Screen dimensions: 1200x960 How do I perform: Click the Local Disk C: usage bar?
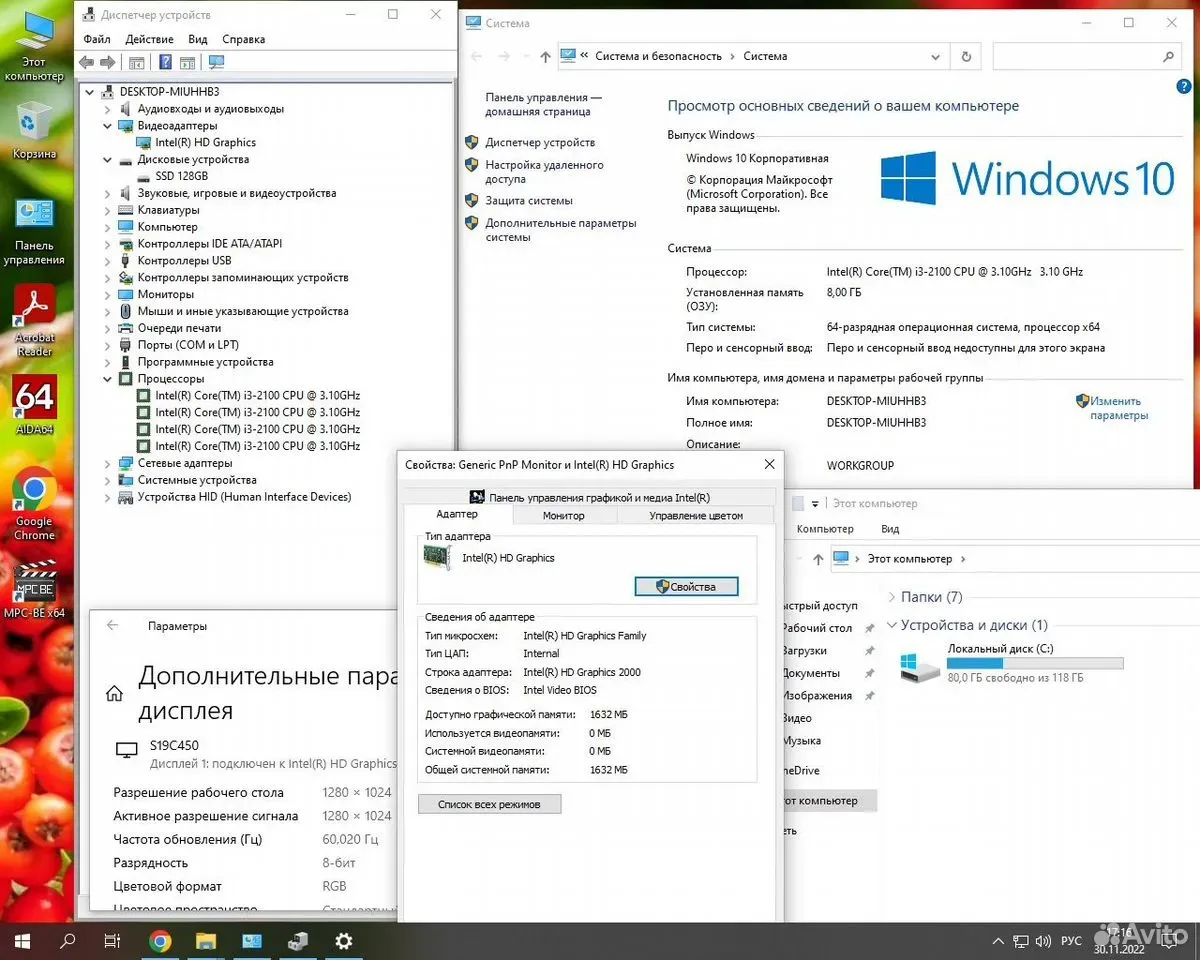1035,663
